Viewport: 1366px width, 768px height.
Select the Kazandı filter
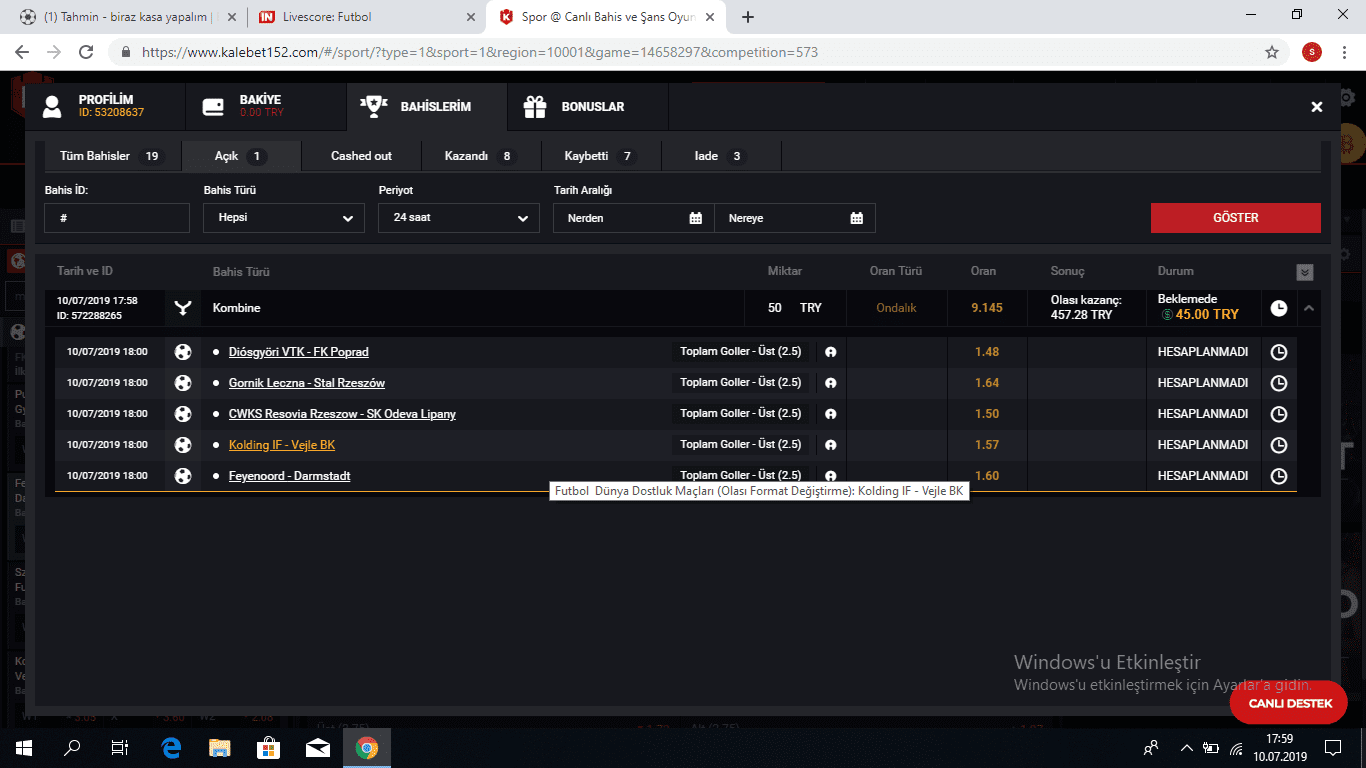(481, 156)
